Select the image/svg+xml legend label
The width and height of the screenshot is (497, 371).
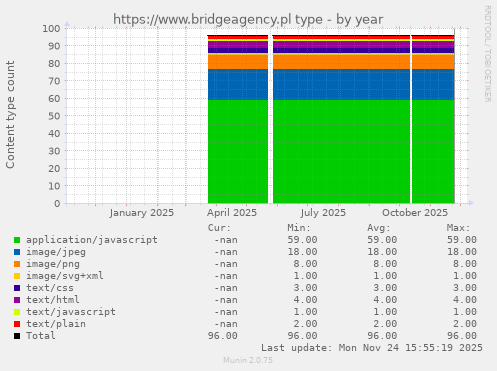click(65, 276)
